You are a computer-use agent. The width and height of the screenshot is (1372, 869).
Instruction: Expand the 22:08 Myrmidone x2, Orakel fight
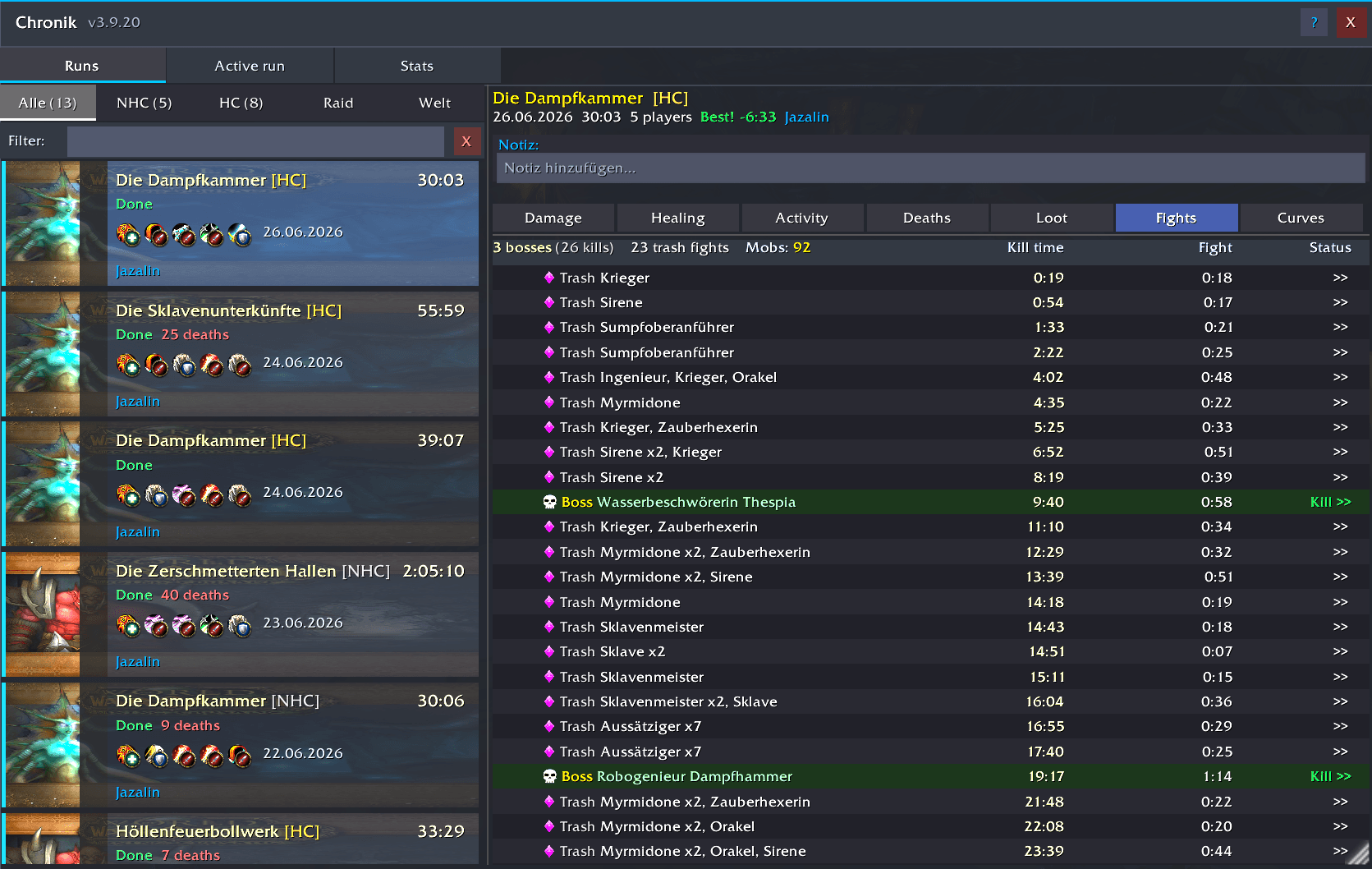tap(1341, 826)
